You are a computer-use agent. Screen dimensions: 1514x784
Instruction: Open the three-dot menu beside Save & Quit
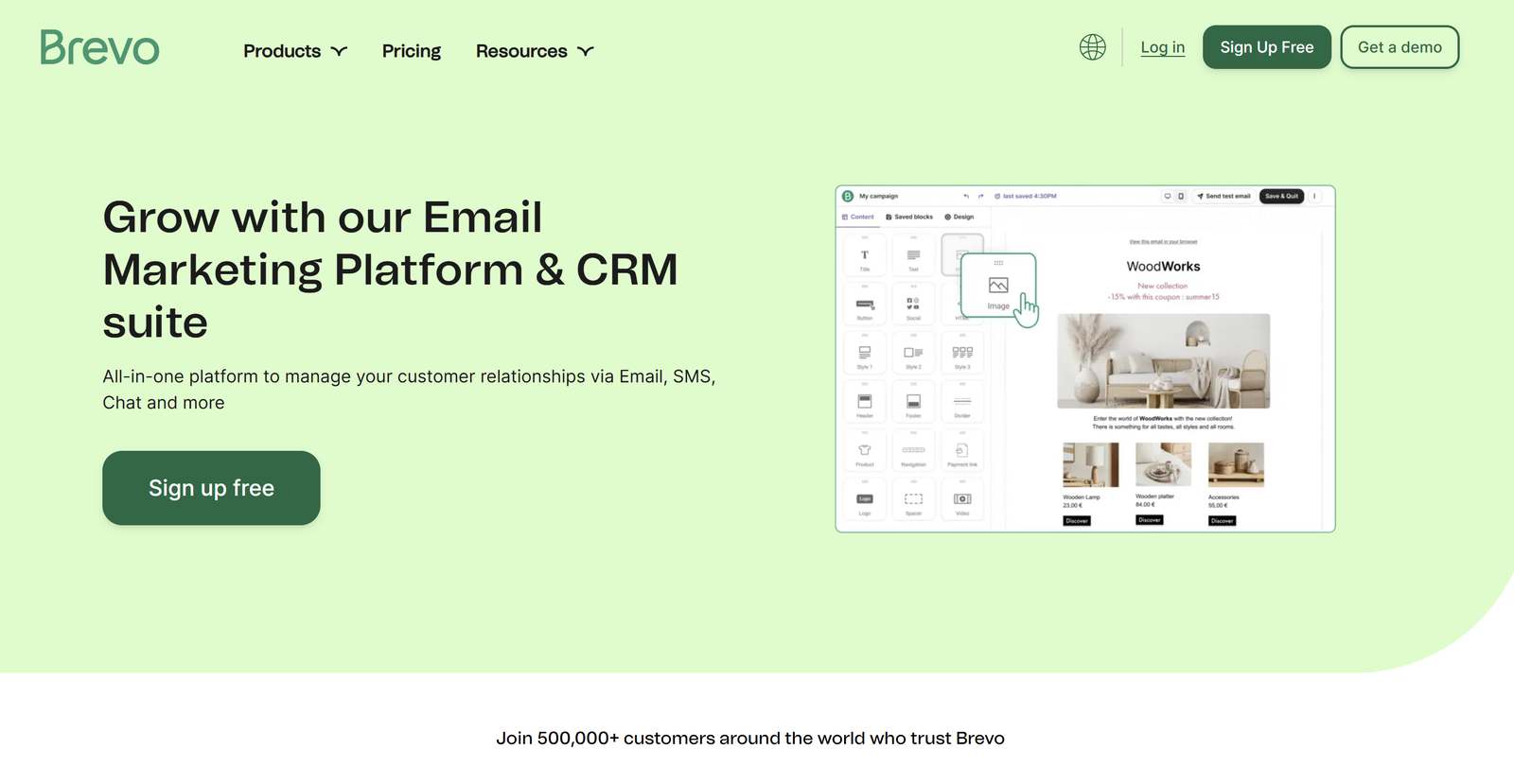click(1314, 196)
